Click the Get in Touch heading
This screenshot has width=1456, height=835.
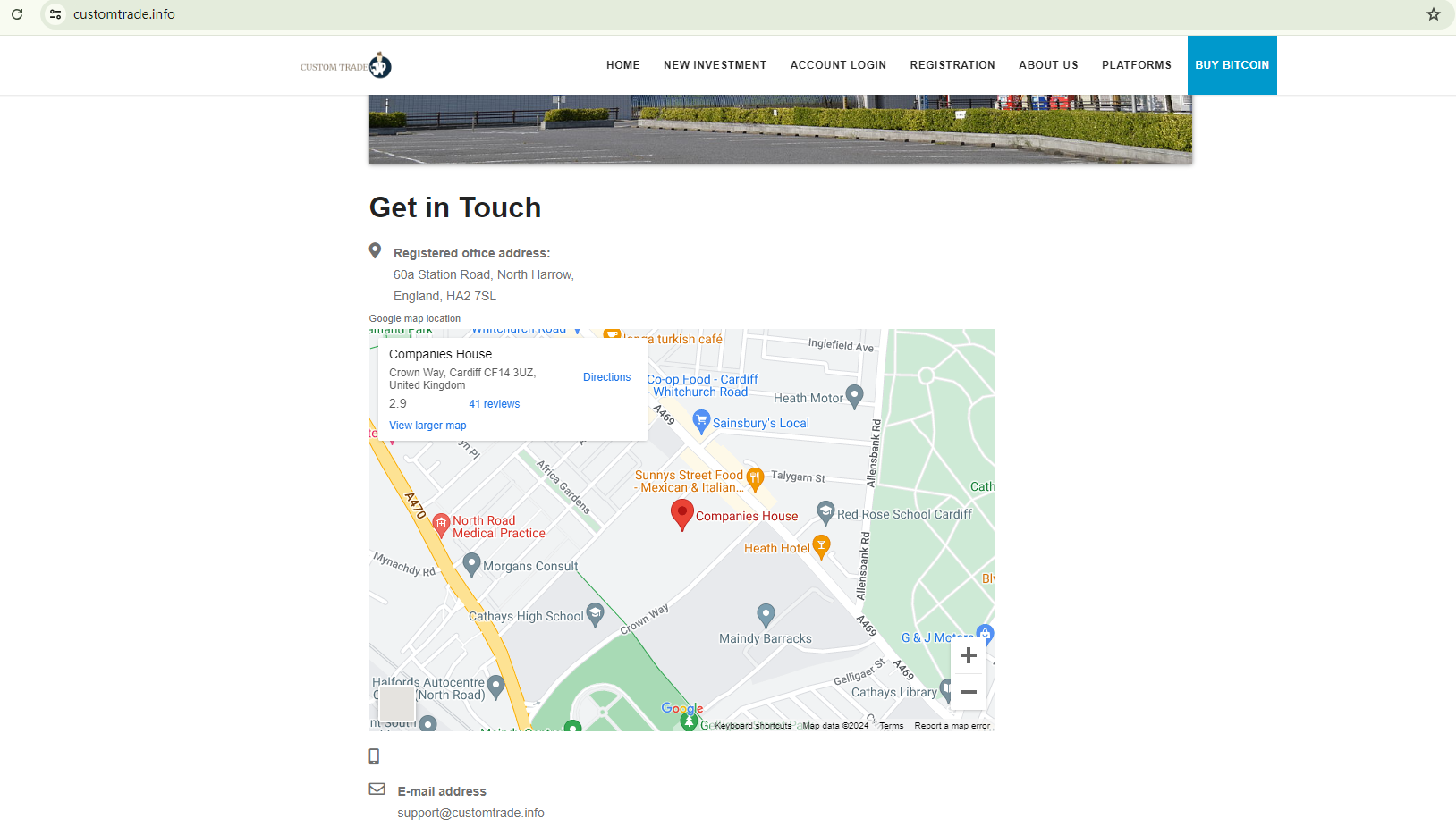(x=455, y=207)
